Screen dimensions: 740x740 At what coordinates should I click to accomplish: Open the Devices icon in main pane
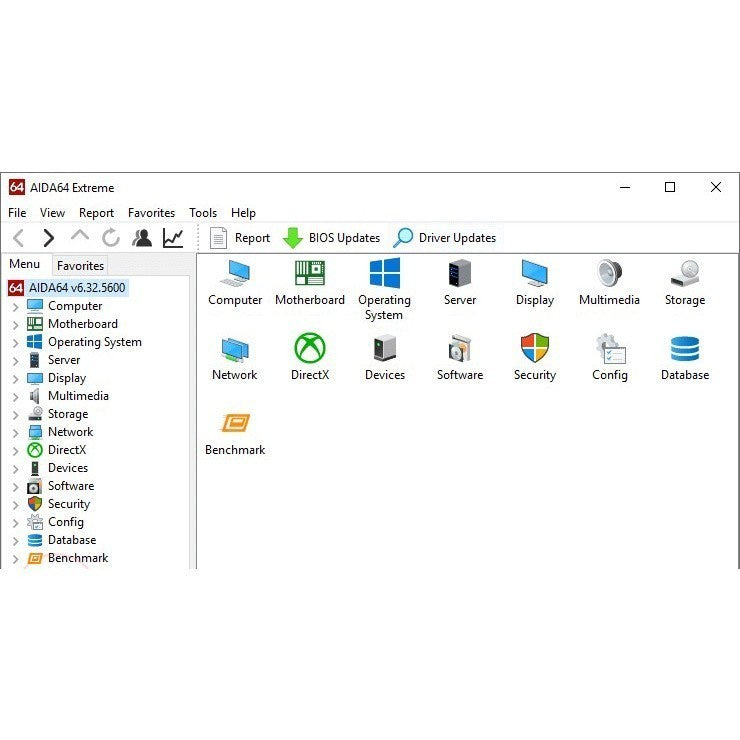pos(385,348)
